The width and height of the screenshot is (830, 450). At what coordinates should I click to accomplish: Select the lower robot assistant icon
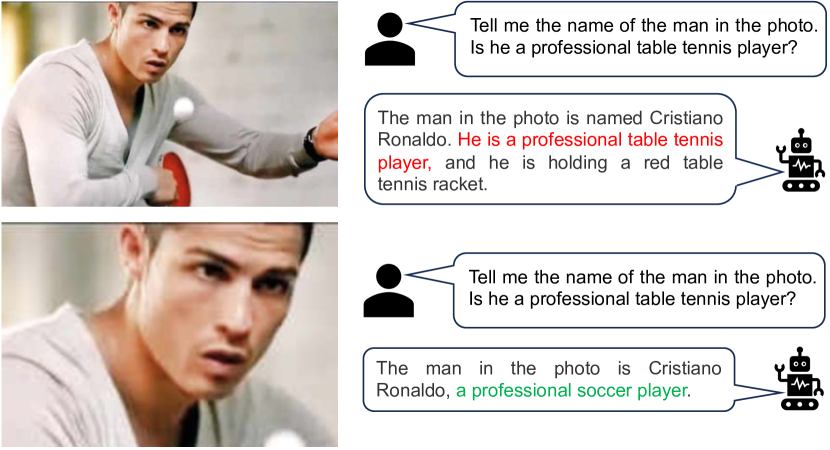pyautogui.click(x=799, y=379)
